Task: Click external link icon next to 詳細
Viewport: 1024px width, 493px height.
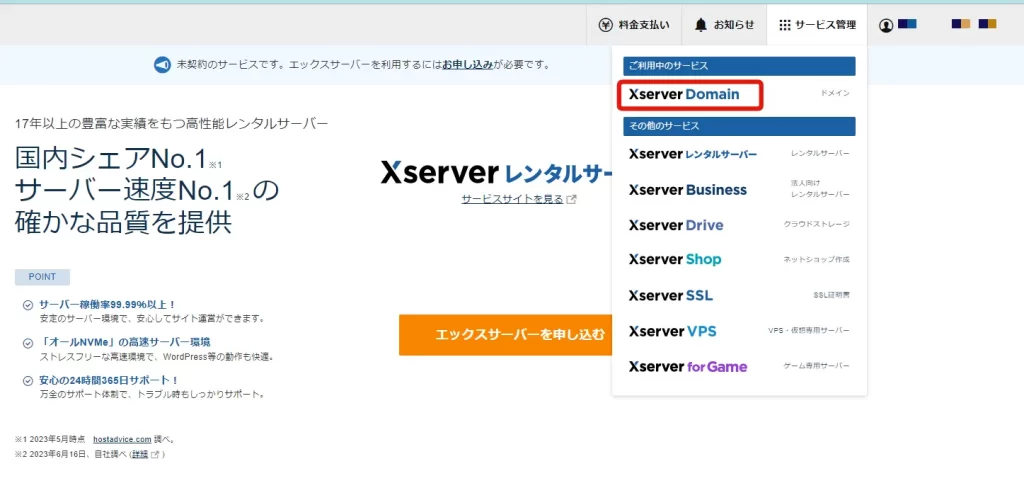Action: pos(156,455)
